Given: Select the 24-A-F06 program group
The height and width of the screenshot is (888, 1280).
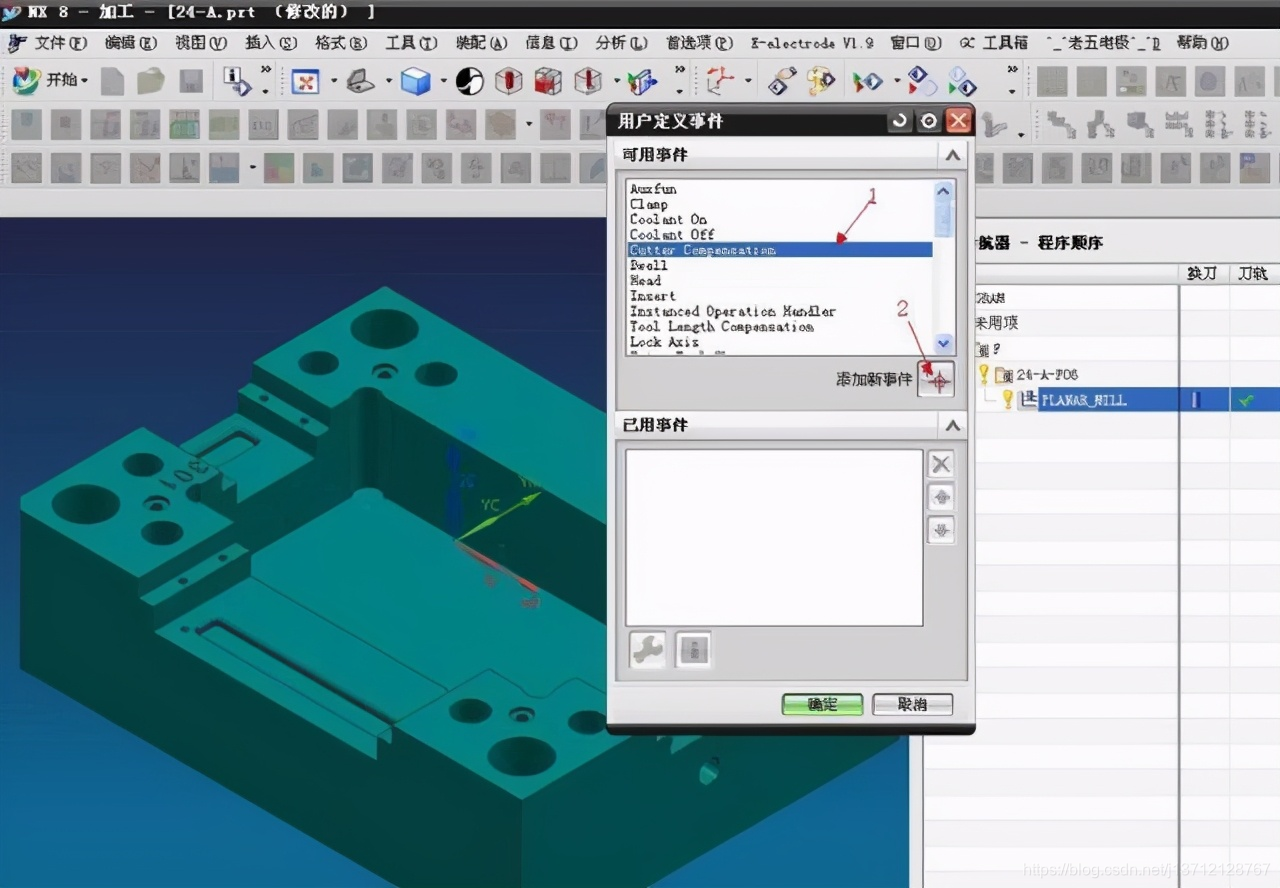Looking at the screenshot, I should tap(1047, 375).
